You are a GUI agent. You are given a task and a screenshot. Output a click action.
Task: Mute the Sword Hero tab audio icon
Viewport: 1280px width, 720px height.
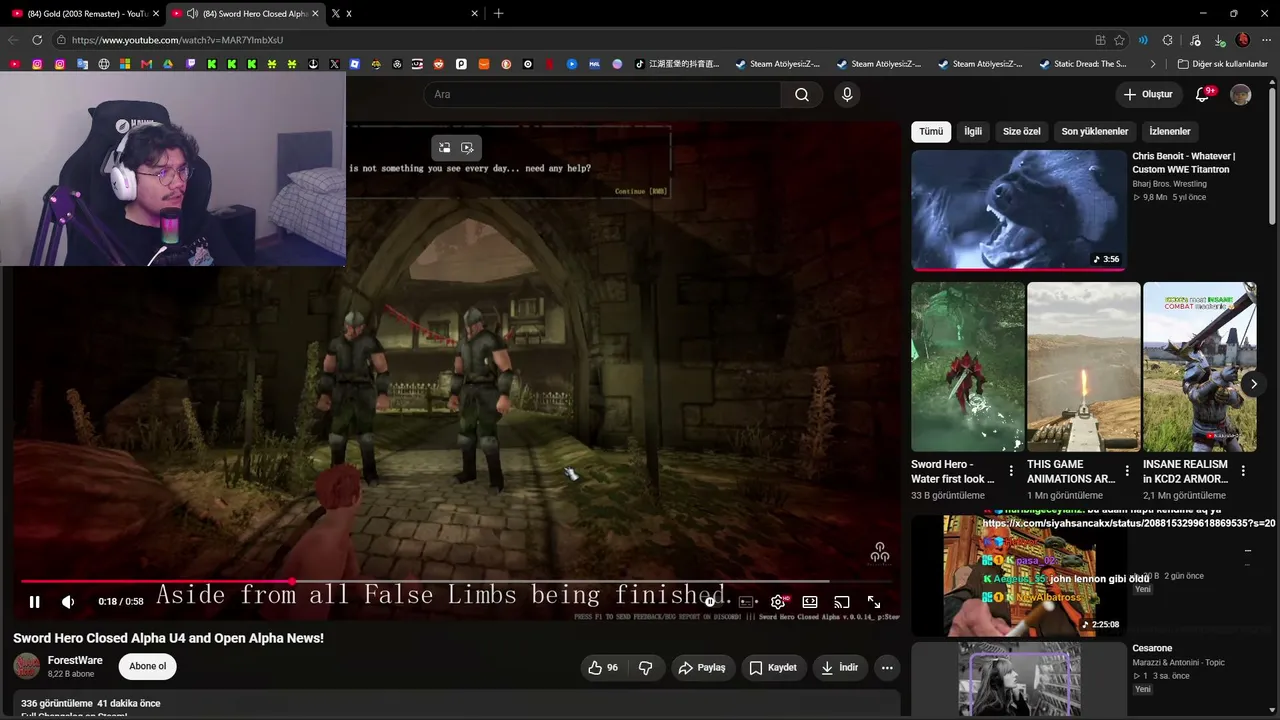192,14
